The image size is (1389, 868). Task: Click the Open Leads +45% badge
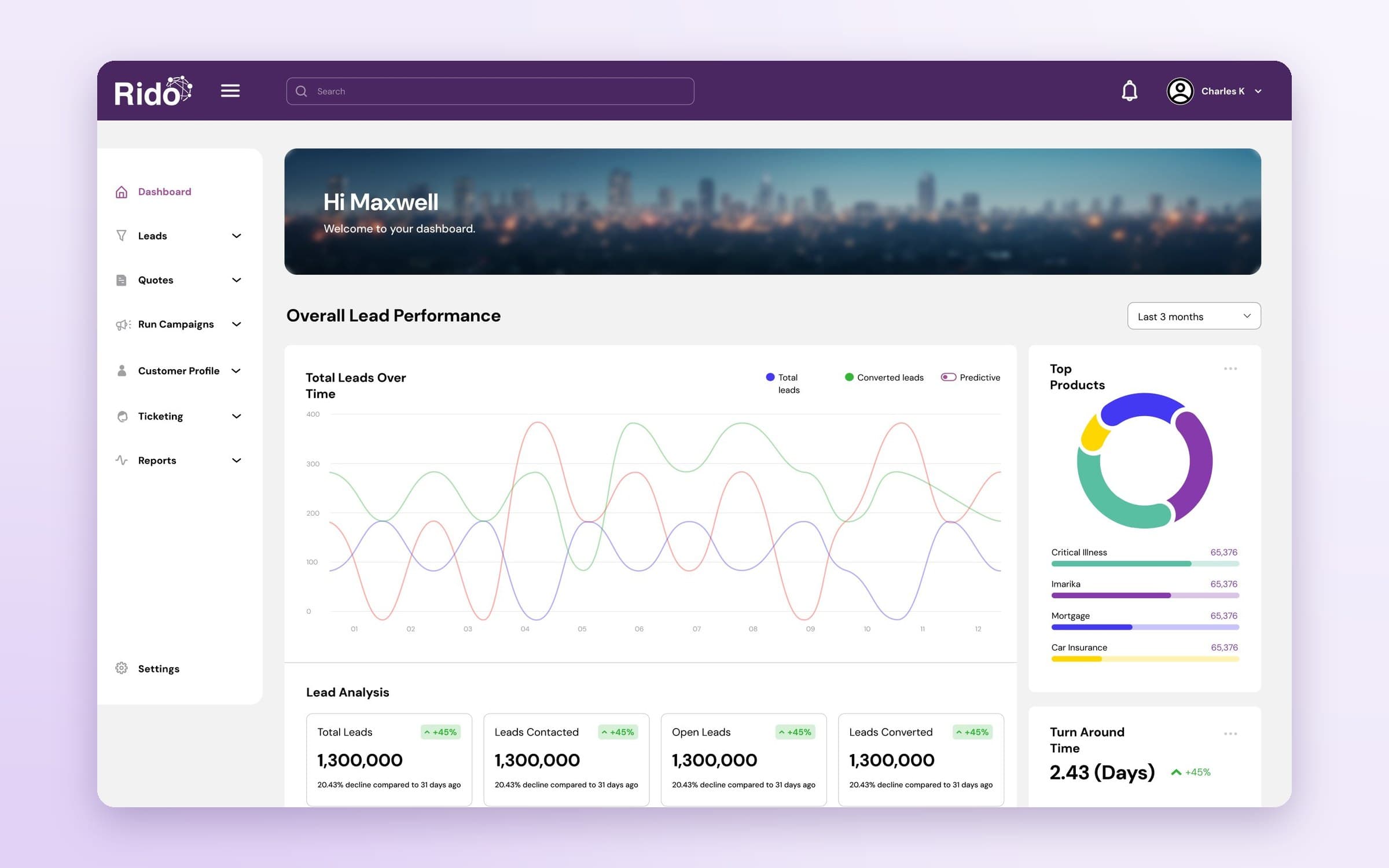coord(795,732)
